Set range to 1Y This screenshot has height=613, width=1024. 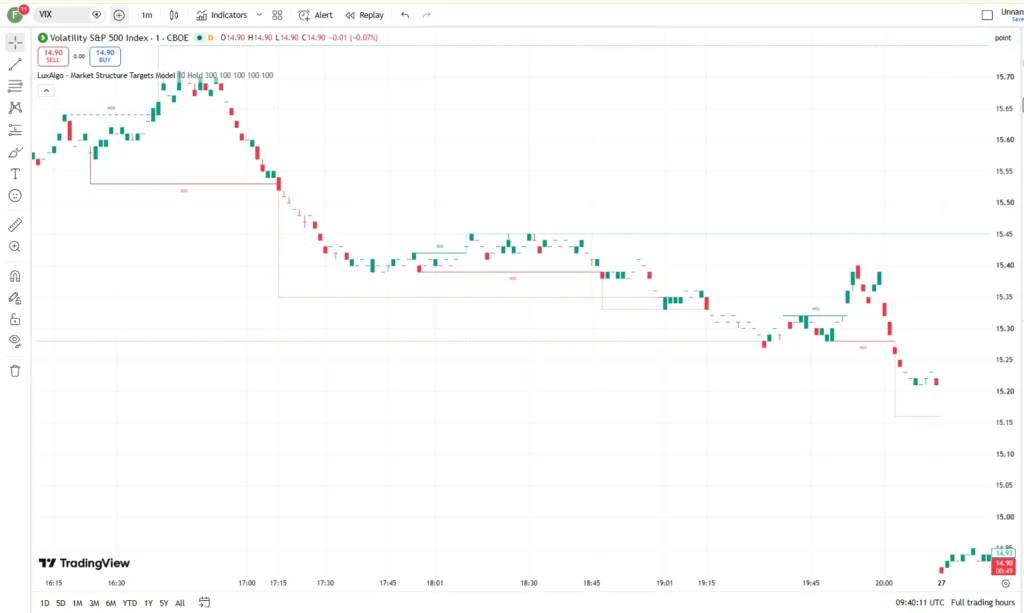pos(148,603)
